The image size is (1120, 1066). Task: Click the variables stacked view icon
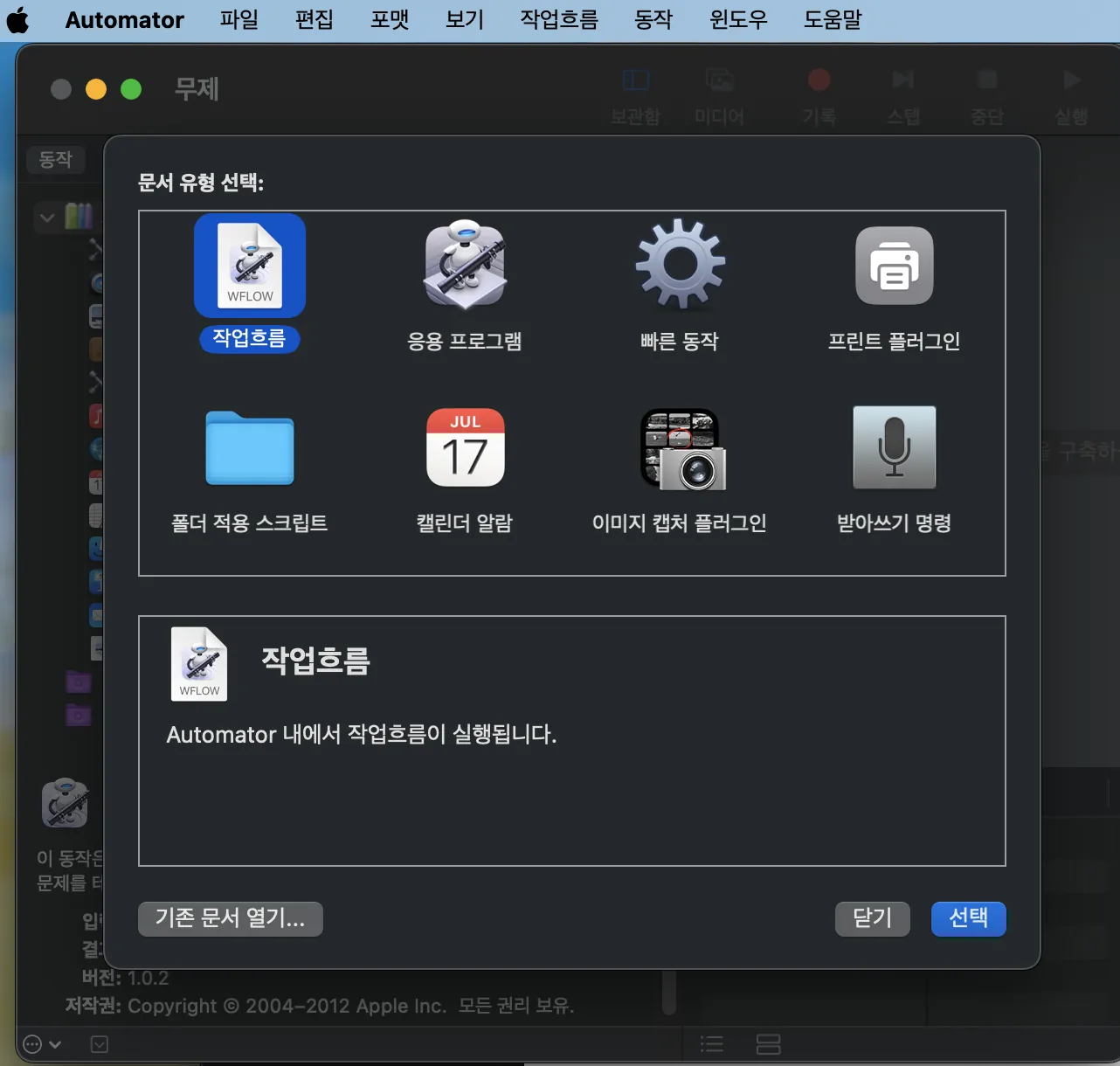pyautogui.click(x=769, y=1044)
